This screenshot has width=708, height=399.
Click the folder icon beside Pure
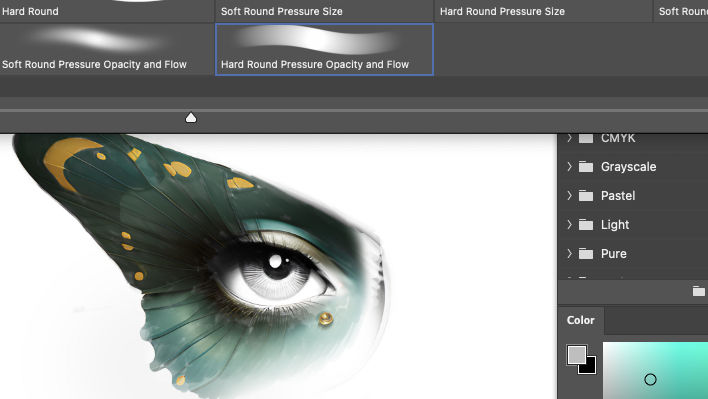tap(586, 254)
